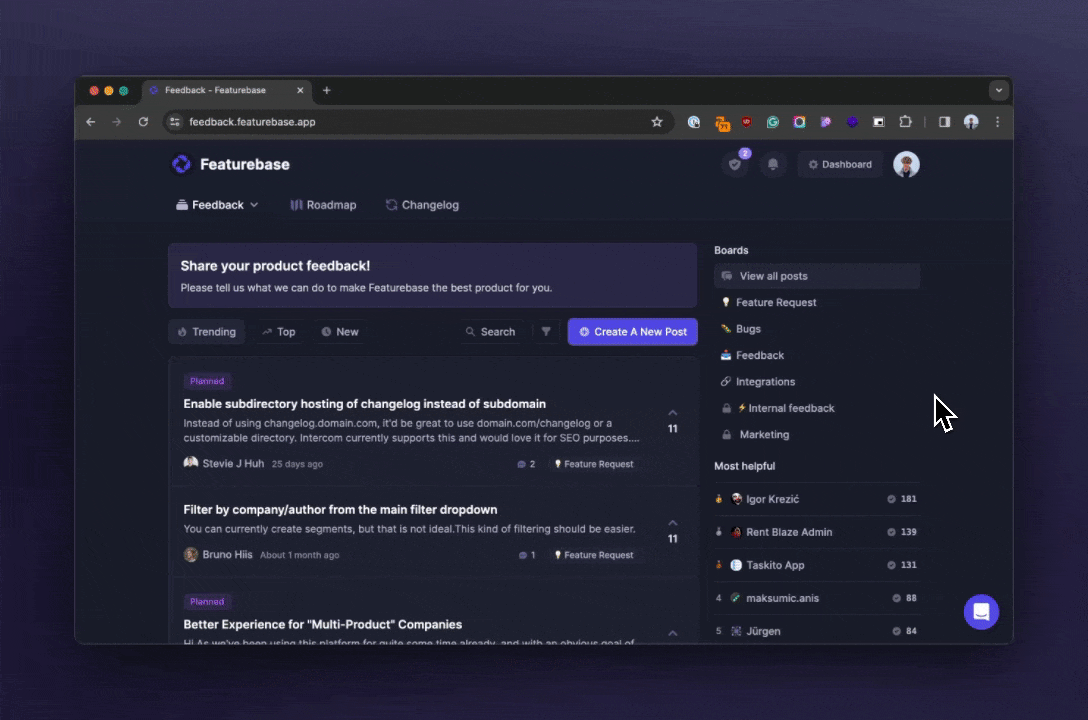Click the Planned tag on Multi-Product post
1088x720 pixels.
[x=207, y=601]
